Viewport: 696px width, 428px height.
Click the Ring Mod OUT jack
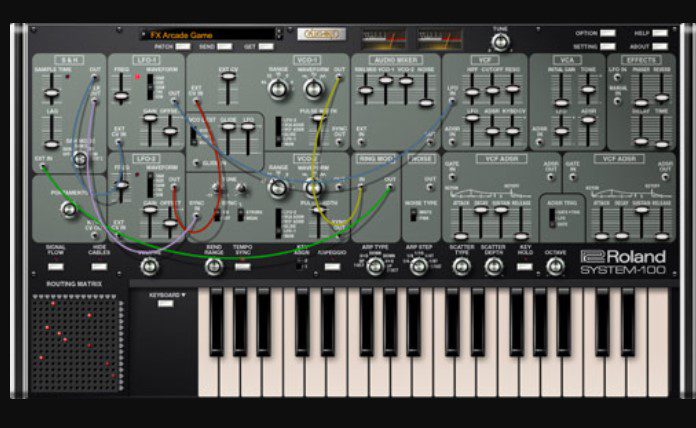pyautogui.click(x=390, y=187)
